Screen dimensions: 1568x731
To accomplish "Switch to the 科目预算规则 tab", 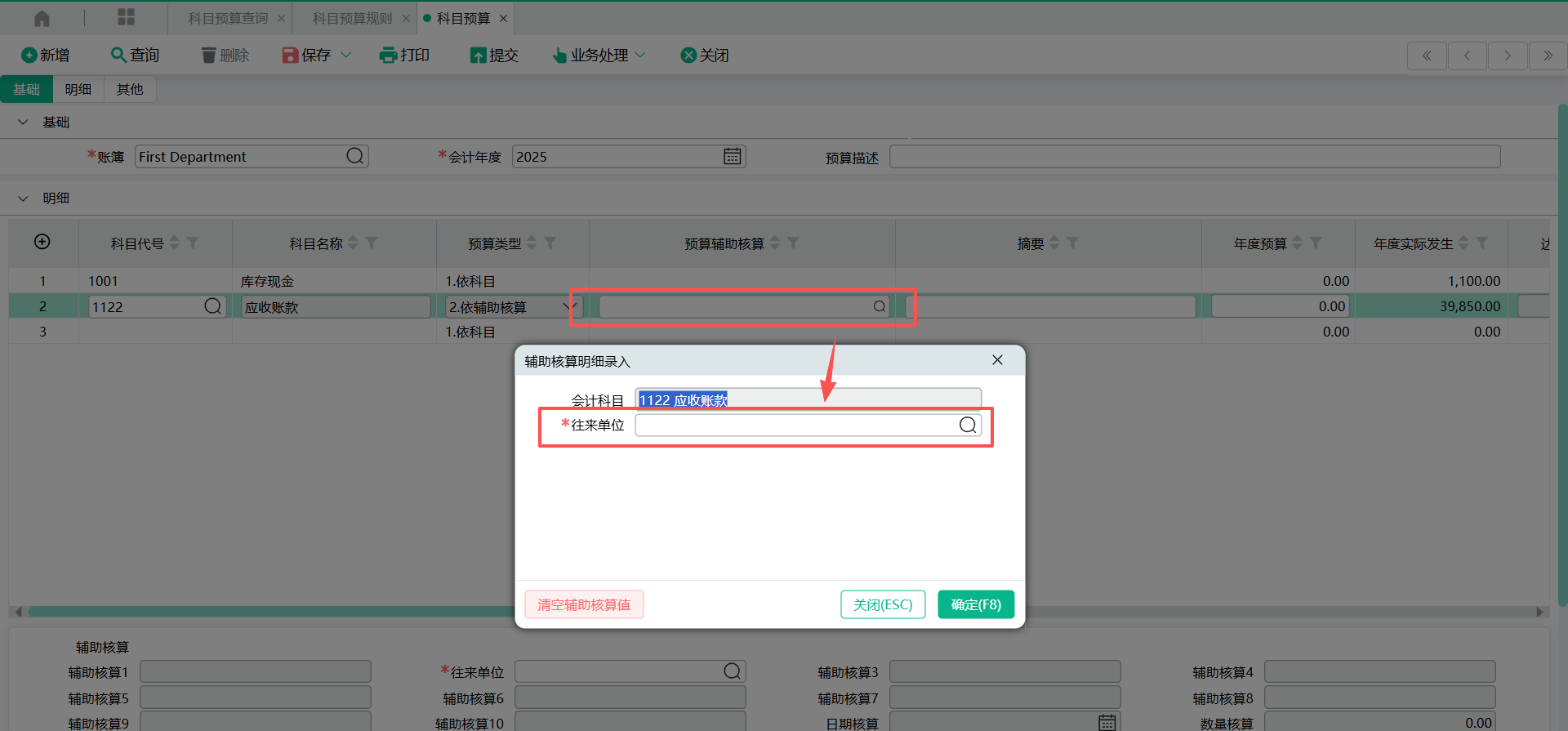I will (x=352, y=18).
